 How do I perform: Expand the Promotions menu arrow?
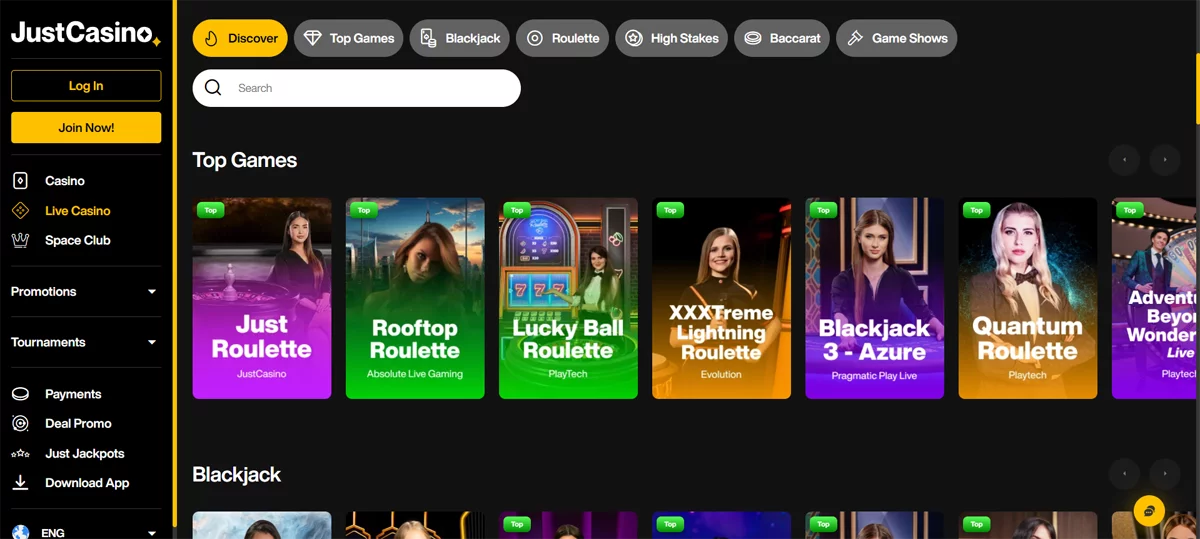point(152,292)
